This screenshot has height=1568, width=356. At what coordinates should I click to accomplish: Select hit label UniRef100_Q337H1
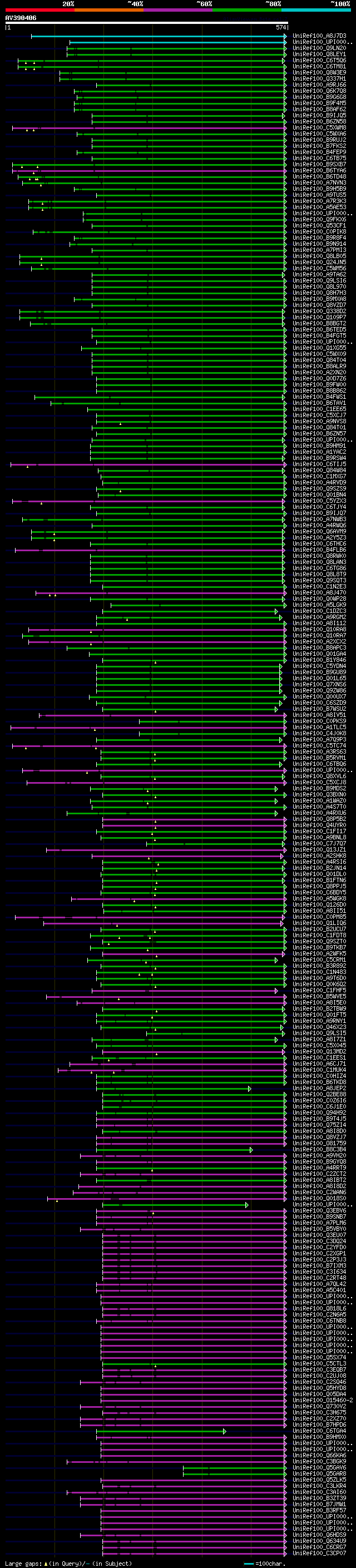(x=319, y=78)
